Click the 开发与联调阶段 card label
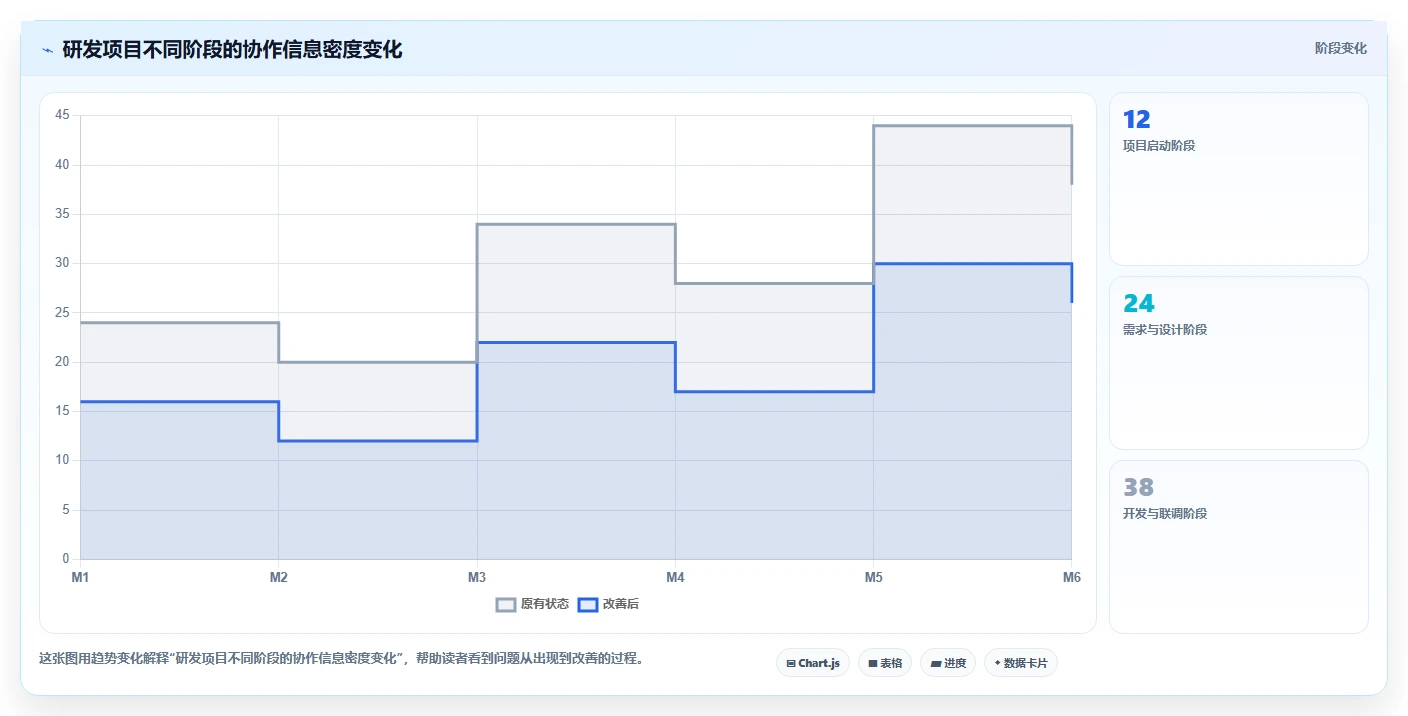The width and height of the screenshot is (1408, 716). pos(1165,514)
